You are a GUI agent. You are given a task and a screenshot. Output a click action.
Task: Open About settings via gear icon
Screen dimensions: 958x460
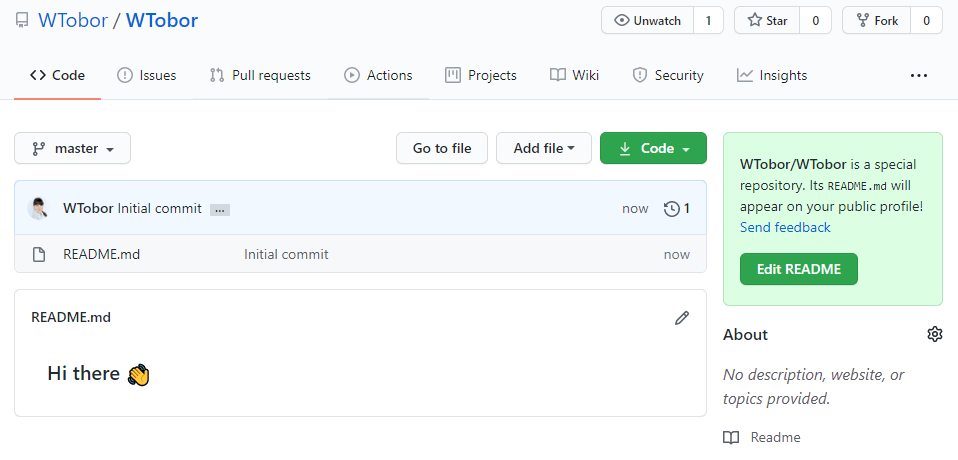(x=934, y=334)
